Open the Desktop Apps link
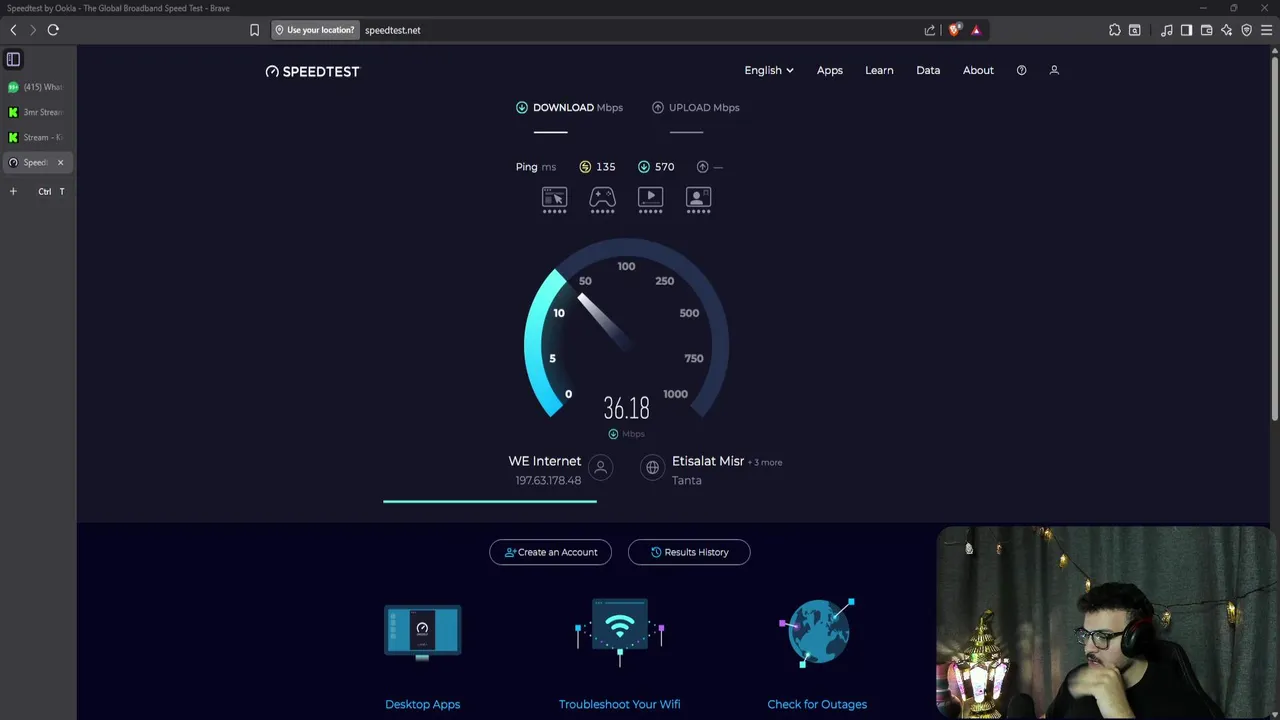Screen dimensions: 1280x720 tap(422, 704)
